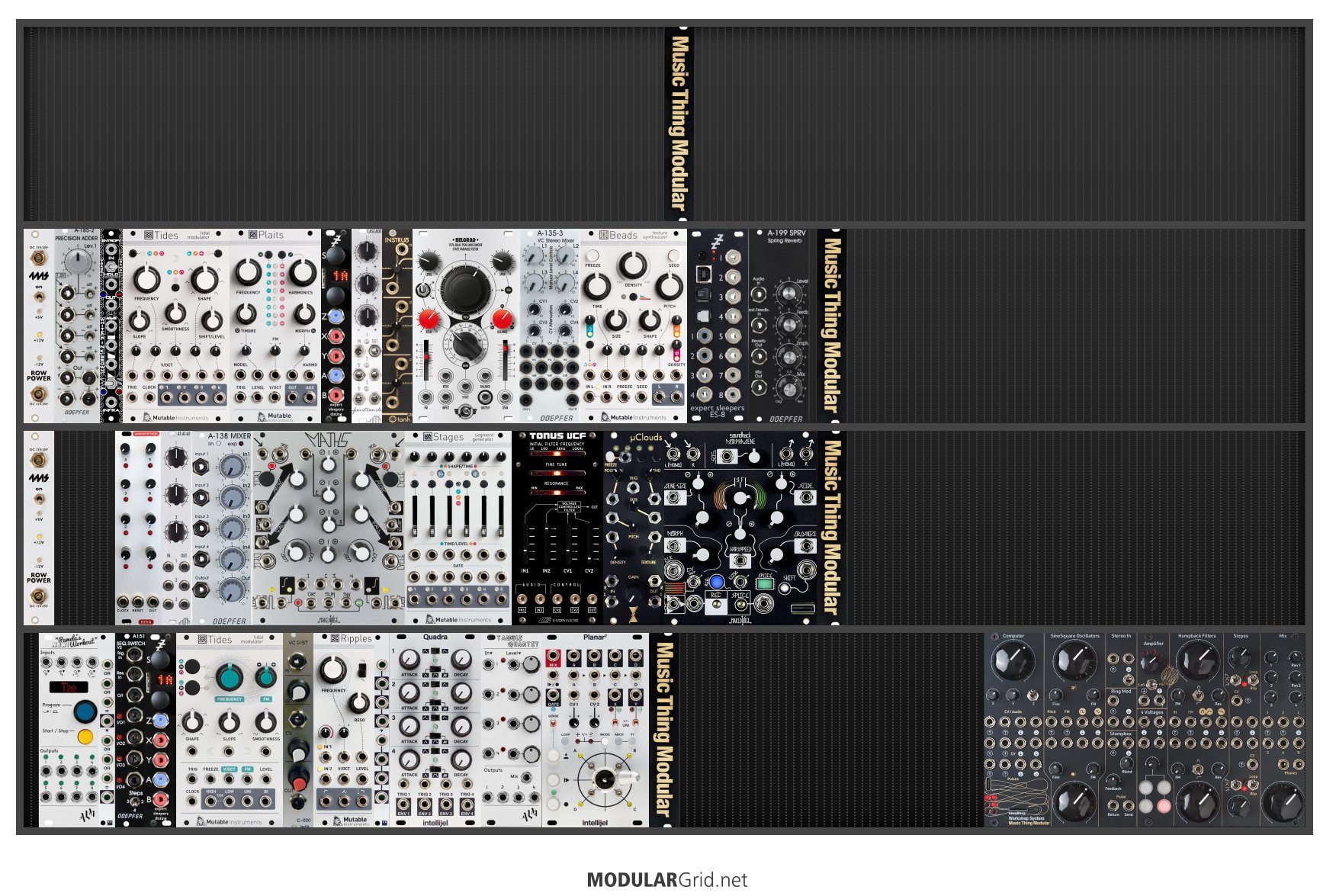Open the Doepfer A-138 Mixer module

point(222,528)
